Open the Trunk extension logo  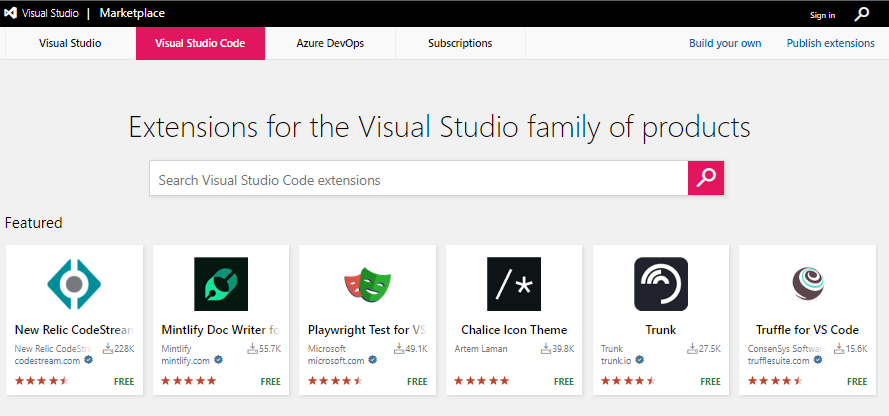[x=661, y=284]
